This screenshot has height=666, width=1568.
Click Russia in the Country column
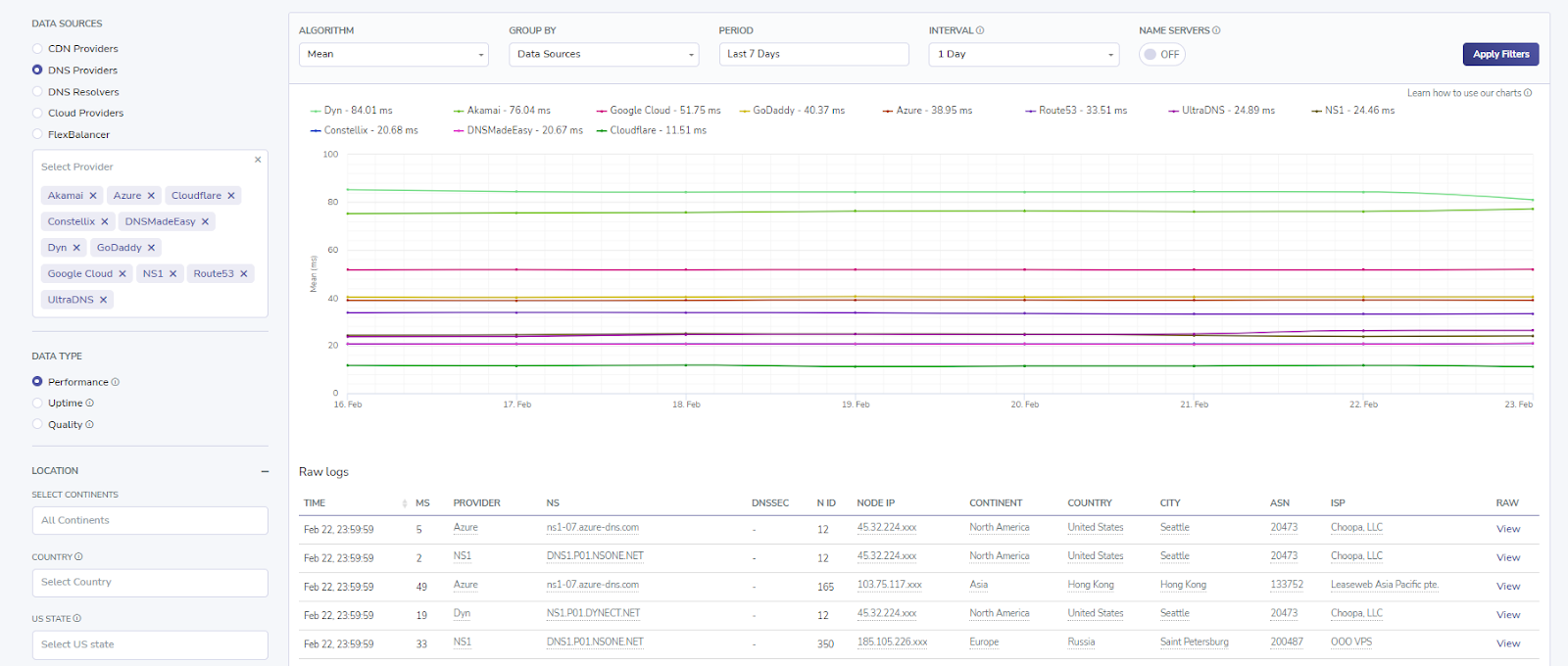(x=1081, y=642)
